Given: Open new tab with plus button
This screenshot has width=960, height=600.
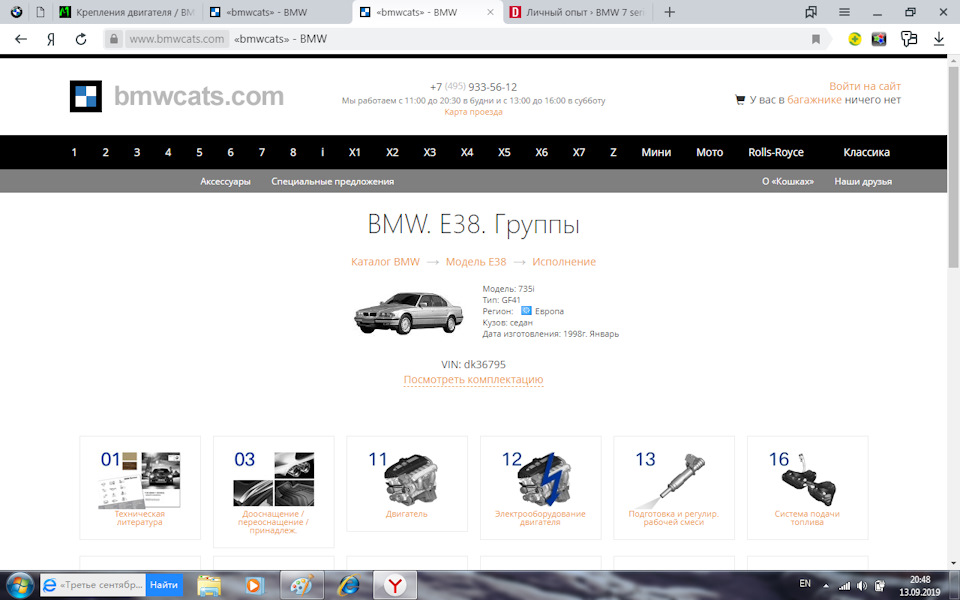Looking at the screenshot, I should 670,12.
